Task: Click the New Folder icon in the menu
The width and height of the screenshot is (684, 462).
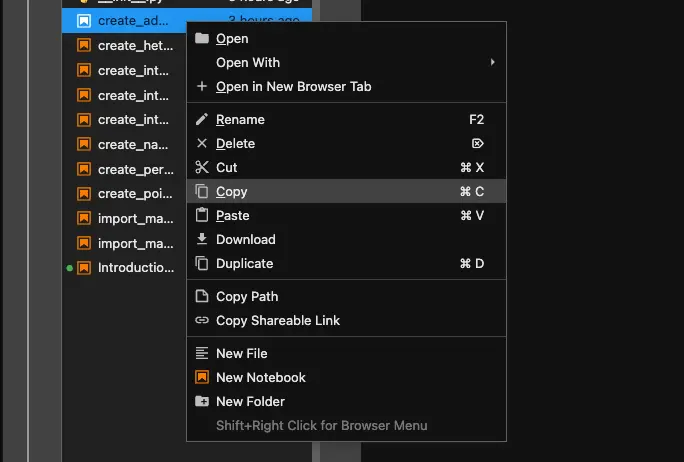Action: click(x=202, y=402)
